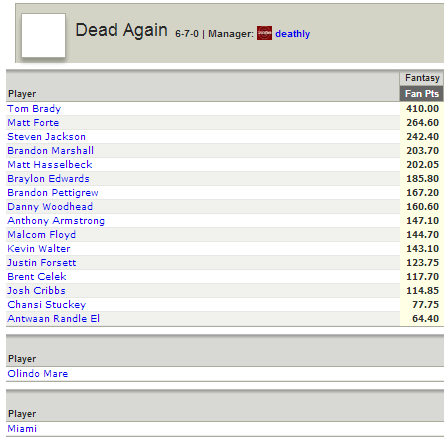Viewport: 444px width, 437px height.
Task: Click the Miami defense link
Action: 22,429
